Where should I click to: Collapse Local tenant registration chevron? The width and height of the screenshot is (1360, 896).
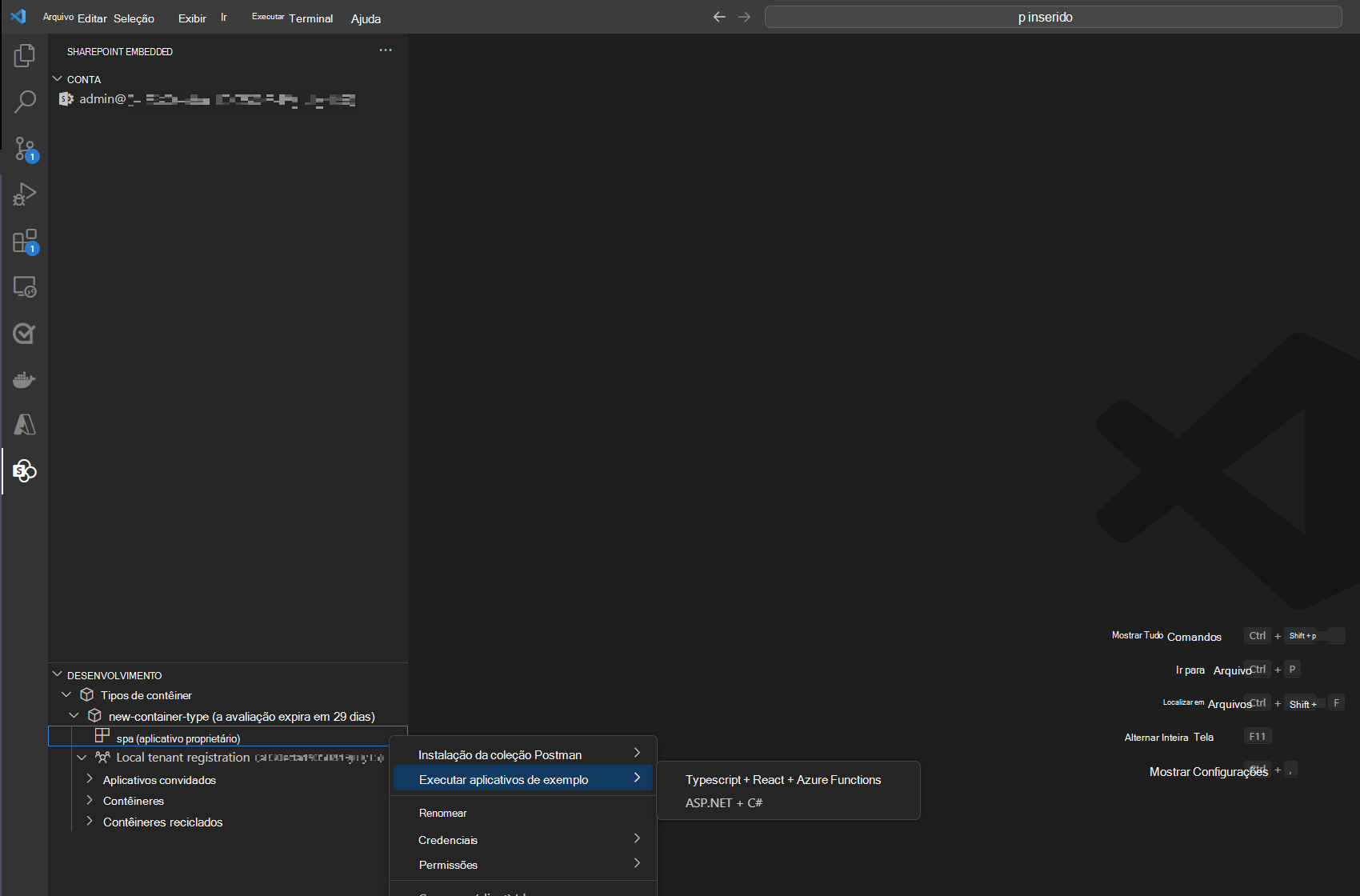(82, 757)
